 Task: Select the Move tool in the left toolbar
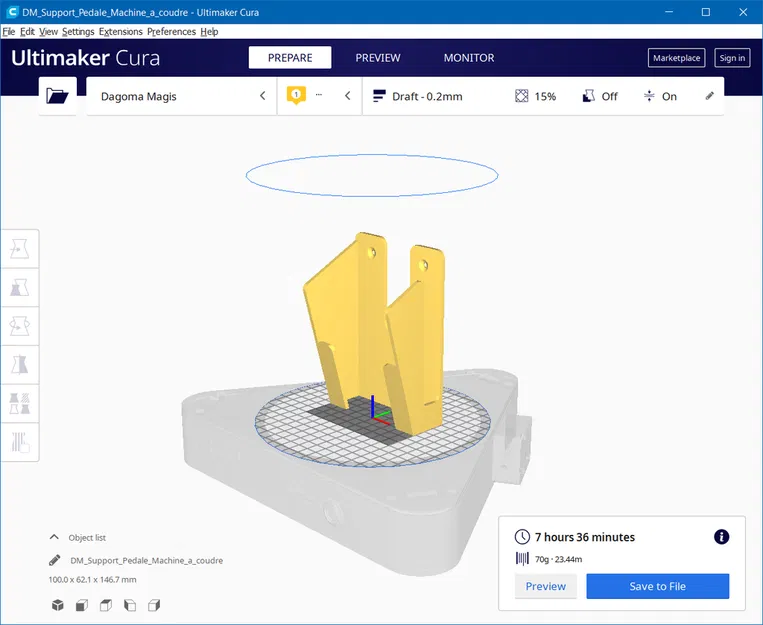(x=20, y=249)
